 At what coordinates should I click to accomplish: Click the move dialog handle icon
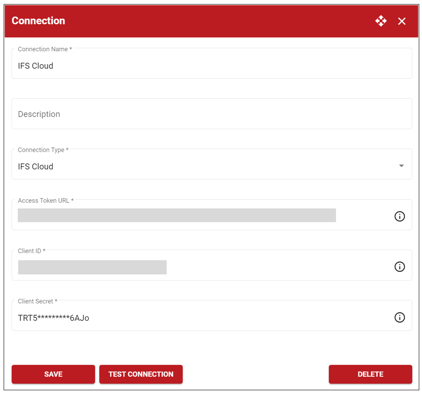(x=381, y=21)
